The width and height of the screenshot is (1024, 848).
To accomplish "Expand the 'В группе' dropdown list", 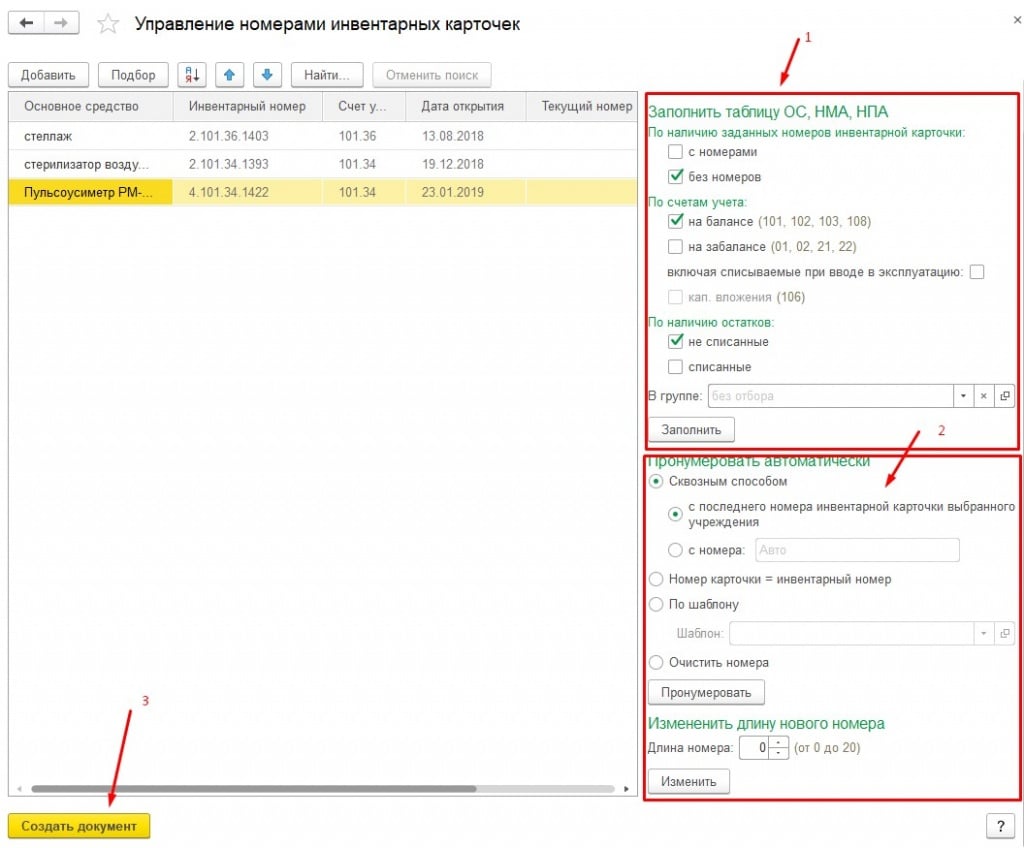I will (x=962, y=396).
